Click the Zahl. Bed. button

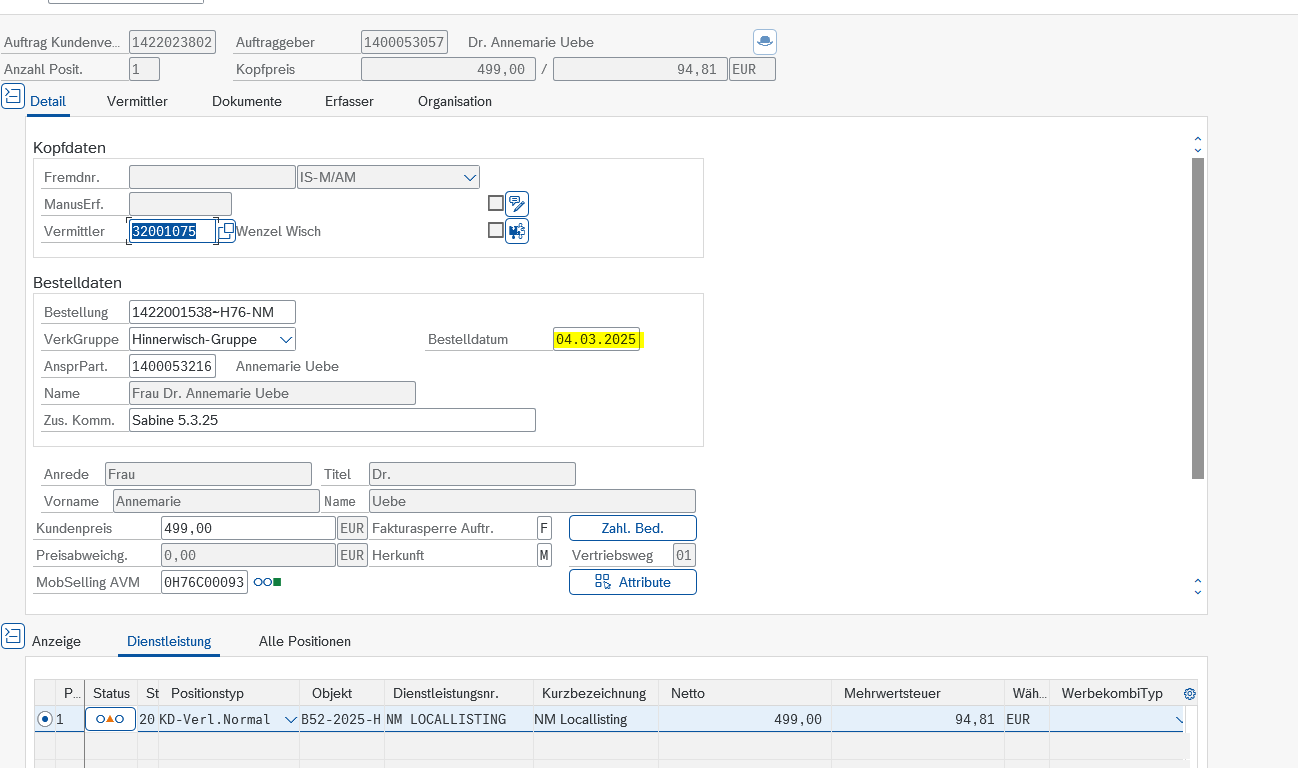coord(633,528)
